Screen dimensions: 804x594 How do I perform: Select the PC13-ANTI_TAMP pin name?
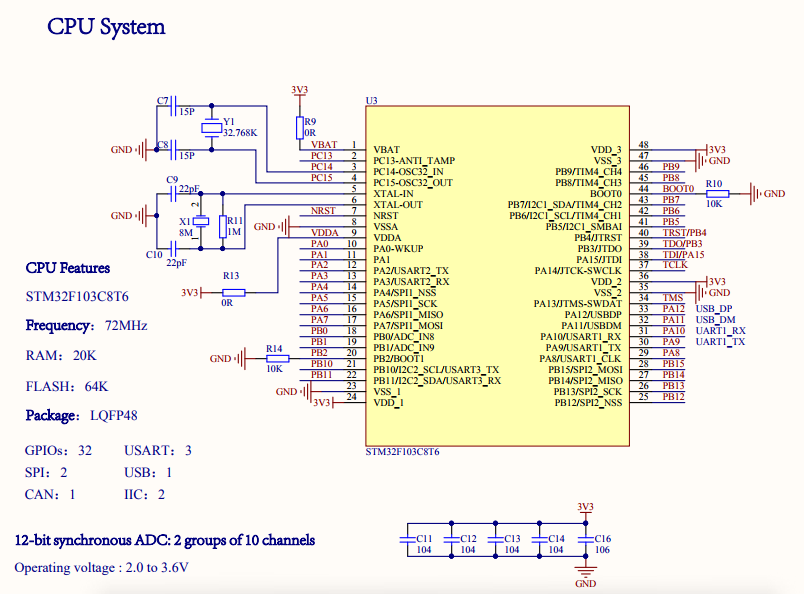[414, 161]
